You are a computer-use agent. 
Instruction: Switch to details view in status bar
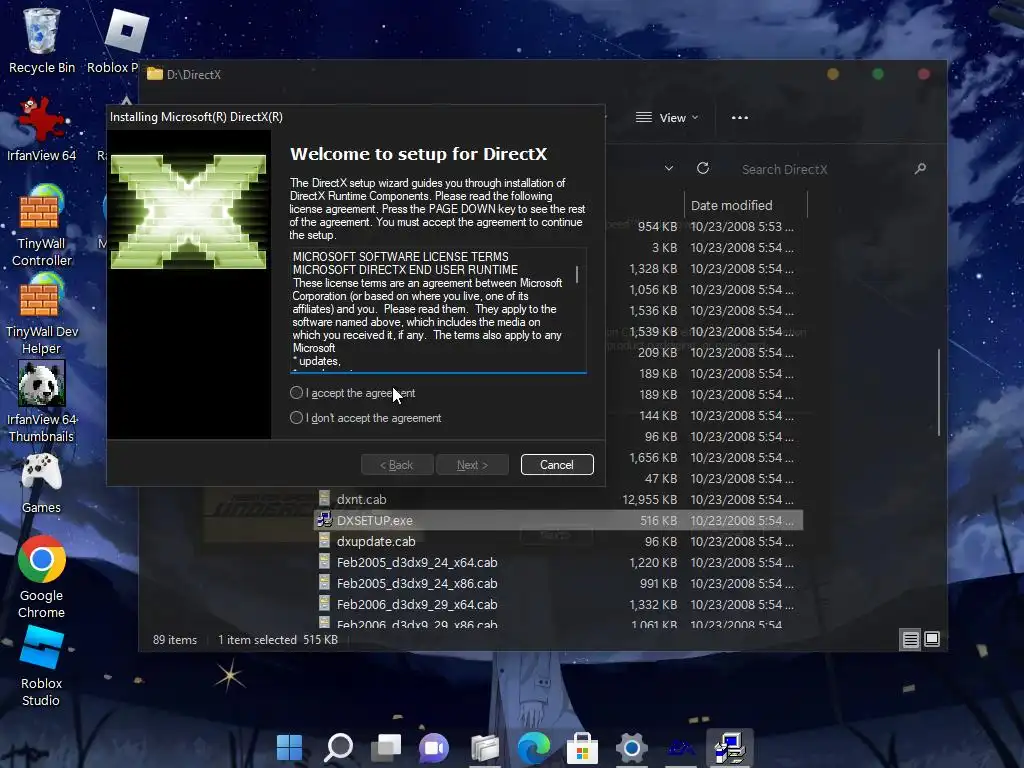click(910, 639)
